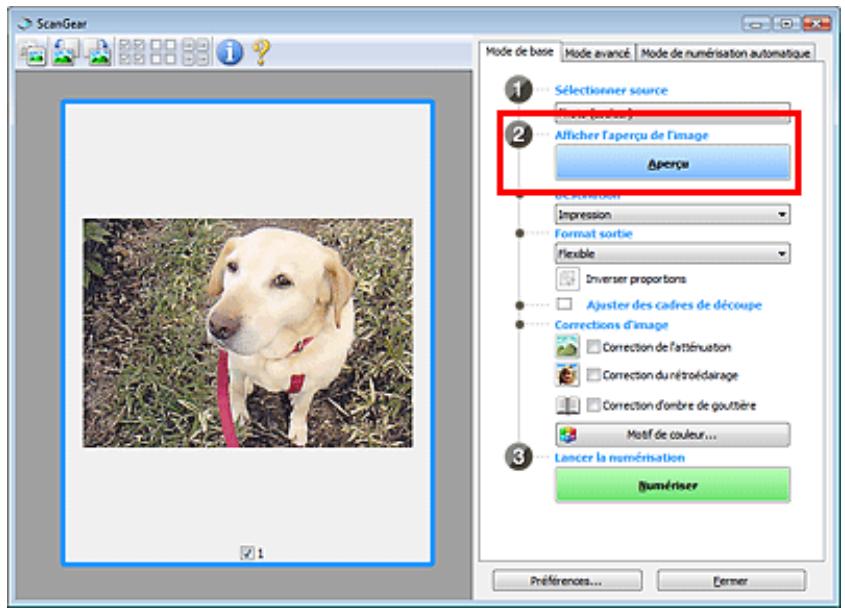Open the source selection dropdown
Screen dimensions: 845x609
pyautogui.click(x=673, y=113)
